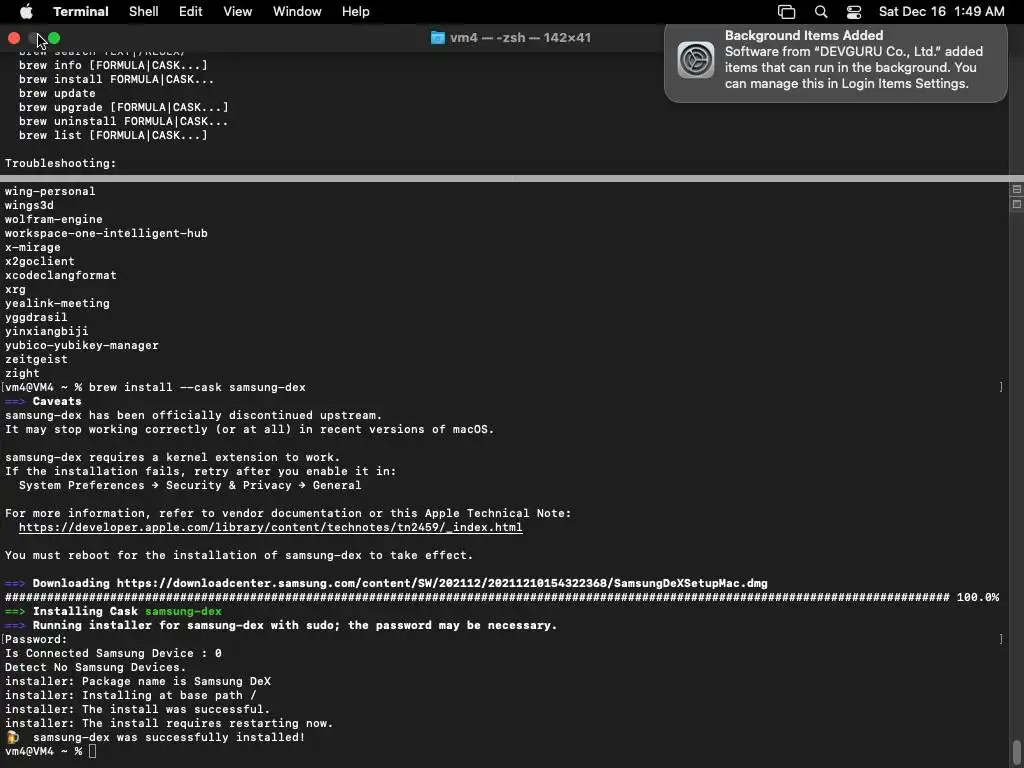Click the 'Password:' prompt line
The image size is (1024, 768).
click(36, 639)
